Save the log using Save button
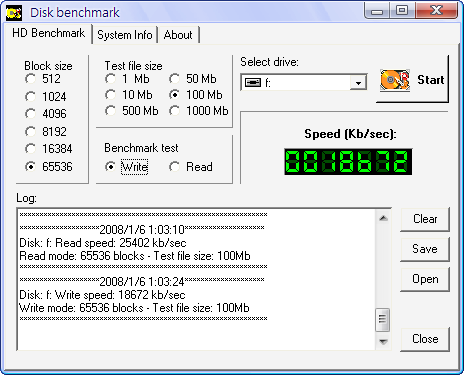 pyautogui.click(x=425, y=249)
